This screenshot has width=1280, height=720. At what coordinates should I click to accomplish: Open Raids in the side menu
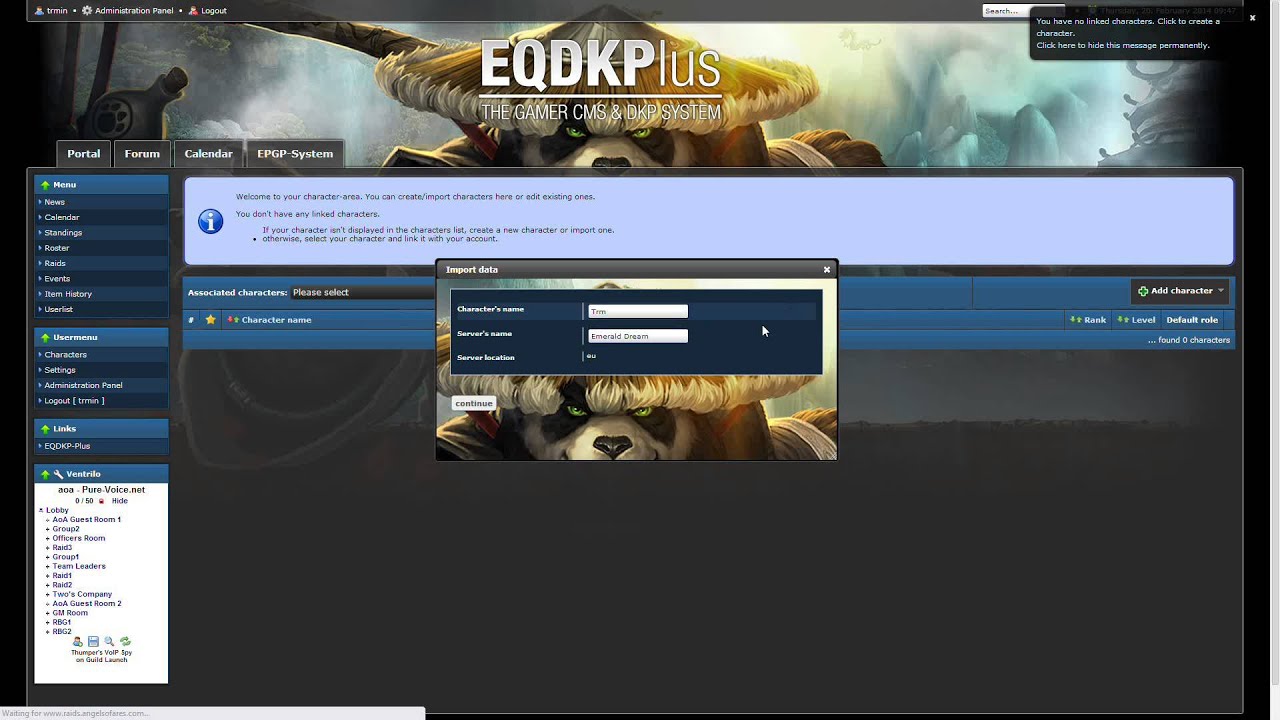tap(55, 263)
